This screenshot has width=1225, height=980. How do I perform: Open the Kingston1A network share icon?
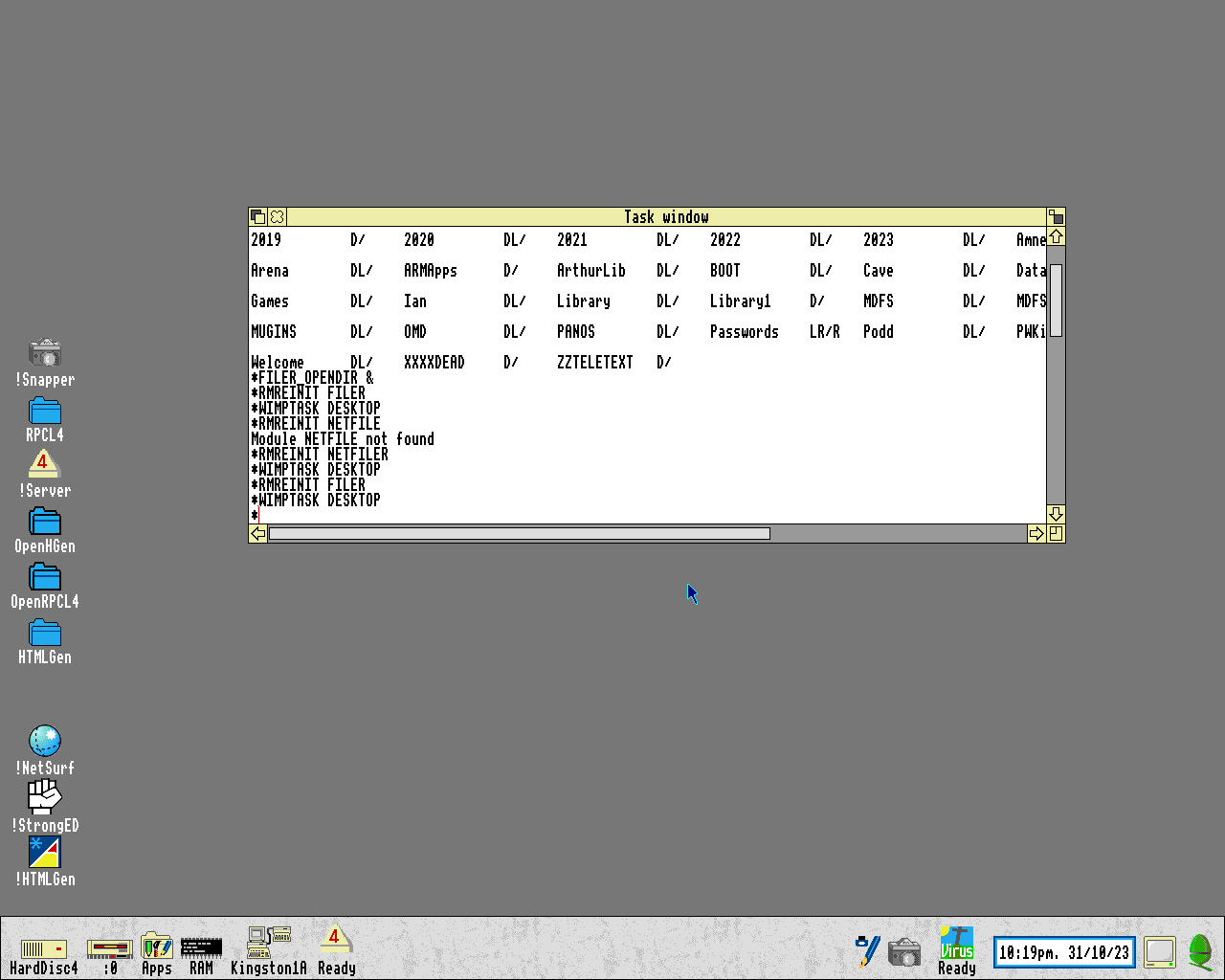[x=268, y=944]
